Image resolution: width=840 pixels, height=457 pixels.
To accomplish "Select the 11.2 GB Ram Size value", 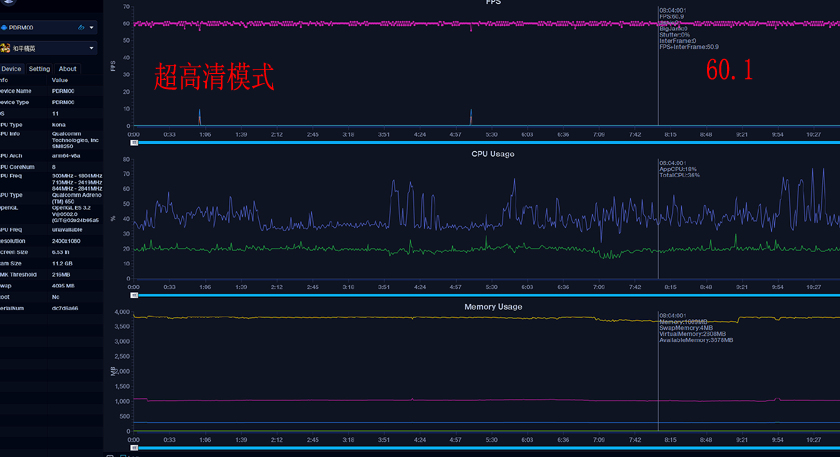I will pyautogui.click(x=62, y=264).
